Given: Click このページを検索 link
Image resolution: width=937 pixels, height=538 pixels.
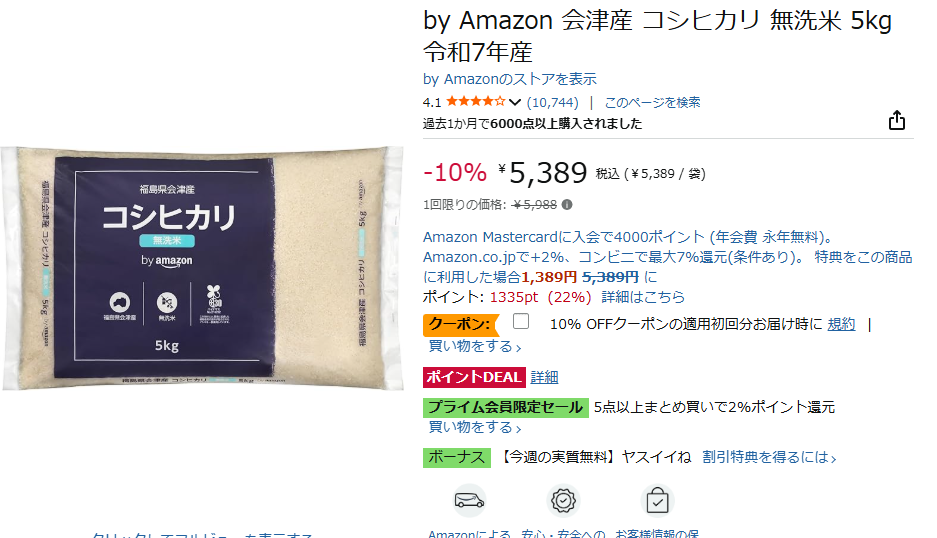Looking at the screenshot, I should click(x=653, y=102).
